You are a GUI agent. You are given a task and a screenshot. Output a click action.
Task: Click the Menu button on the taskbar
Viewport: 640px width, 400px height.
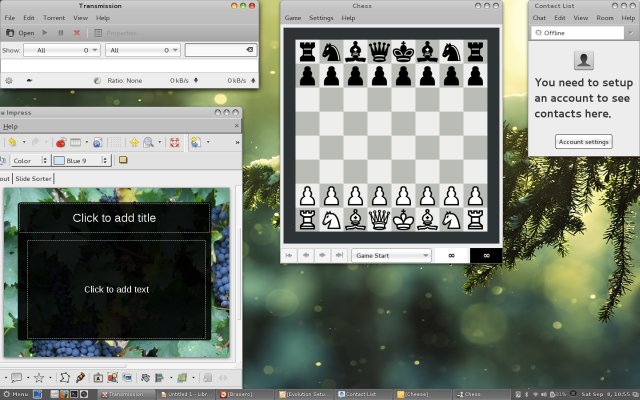[x=16, y=394]
